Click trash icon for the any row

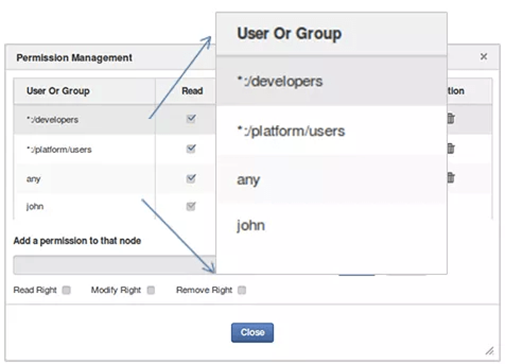450,177
